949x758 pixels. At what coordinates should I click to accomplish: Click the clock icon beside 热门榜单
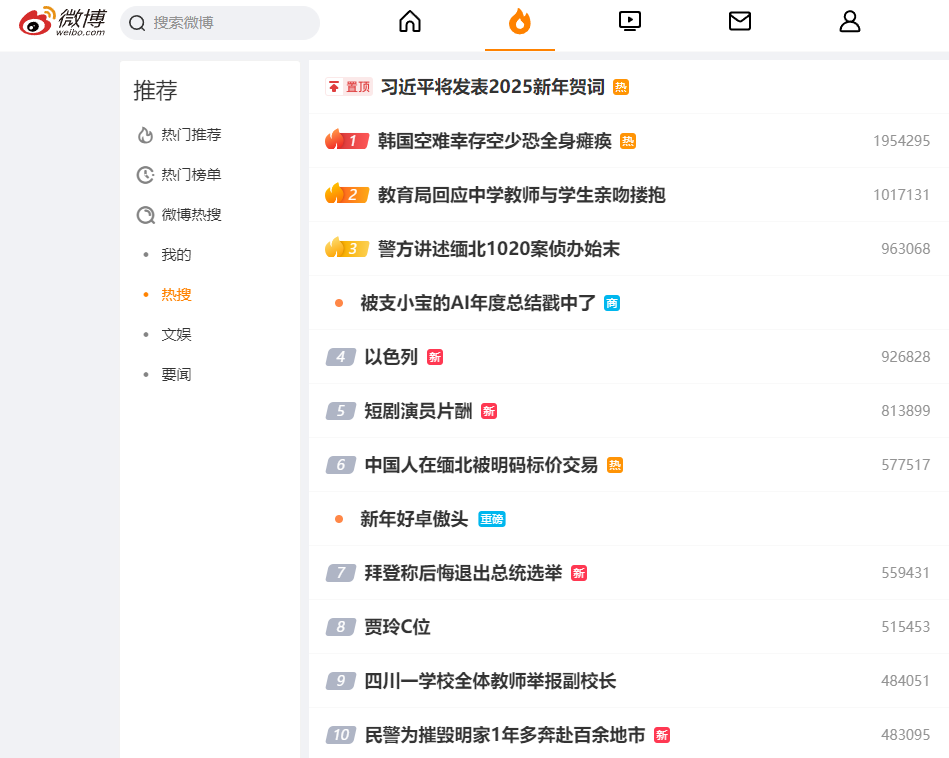pos(145,175)
